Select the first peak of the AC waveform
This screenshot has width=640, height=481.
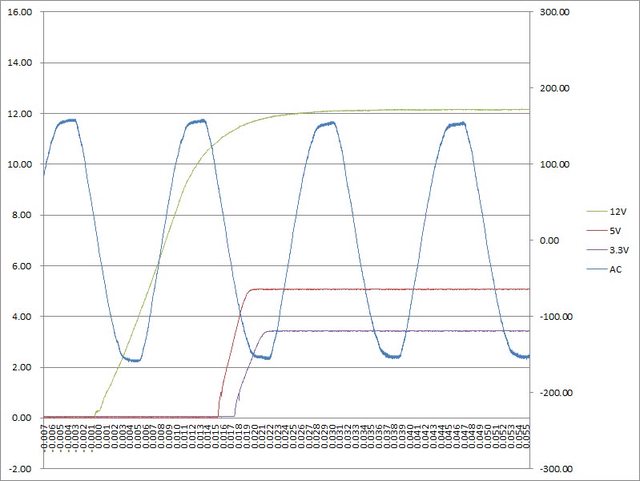67,120
